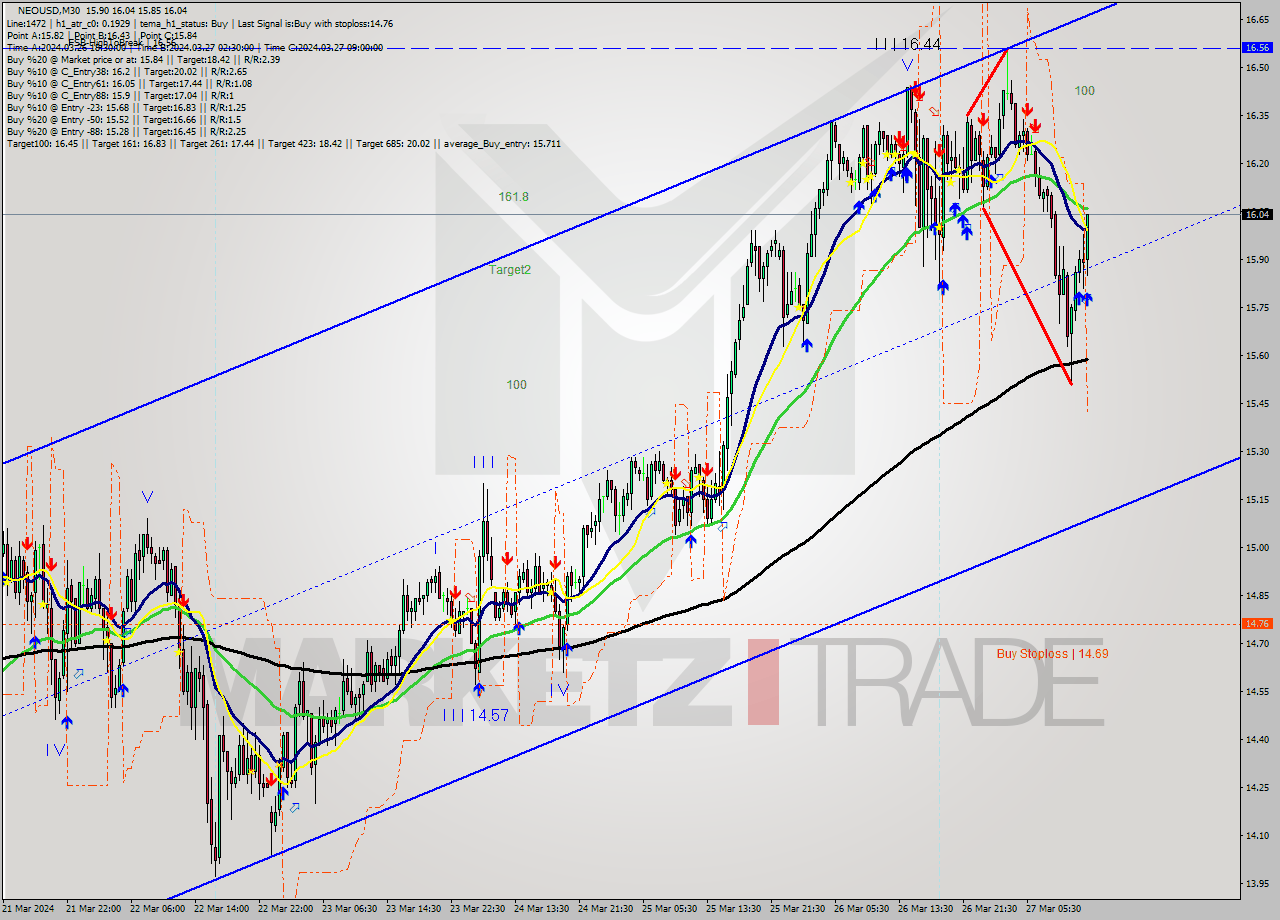Click the 'Target100: 16.45' targets summary line
Viewport: 1280px width, 920px height.
[x=283, y=143]
